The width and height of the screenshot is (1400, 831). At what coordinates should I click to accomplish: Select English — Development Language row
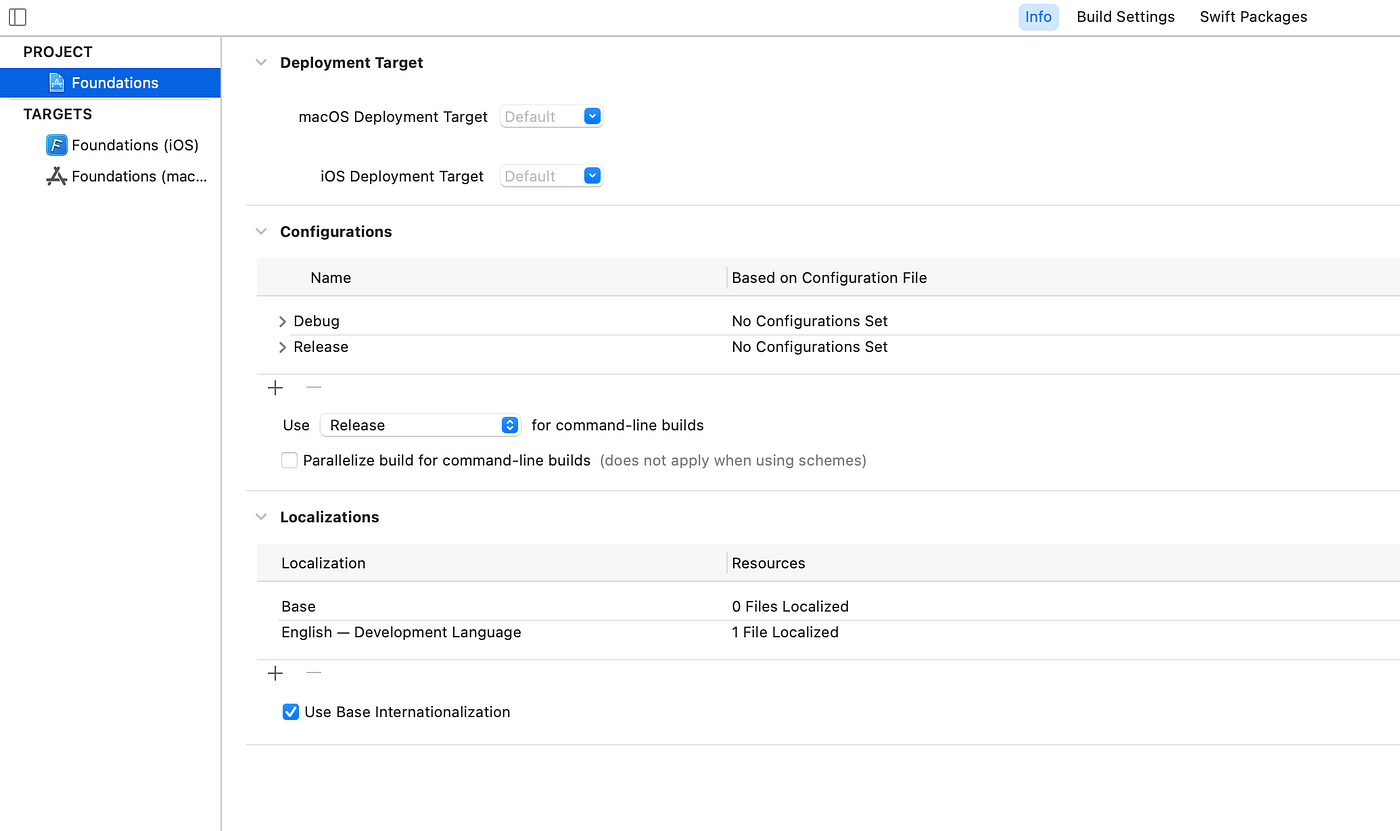pos(401,632)
